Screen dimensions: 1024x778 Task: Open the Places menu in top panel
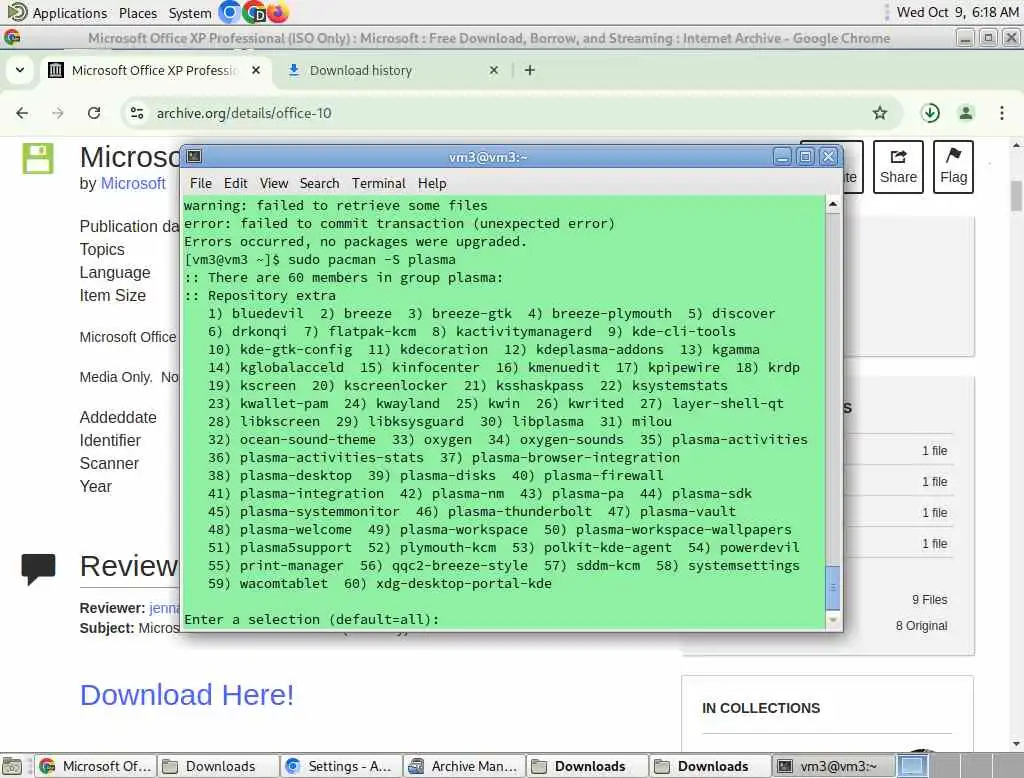point(138,13)
